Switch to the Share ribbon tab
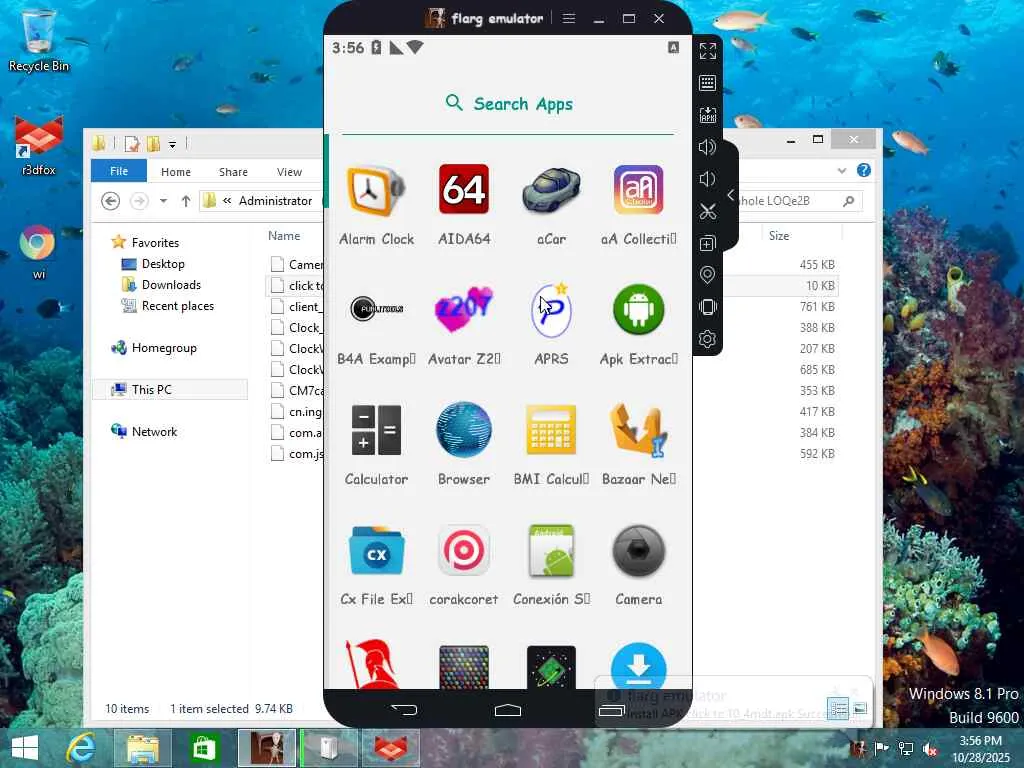1024x768 pixels. tap(233, 172)
